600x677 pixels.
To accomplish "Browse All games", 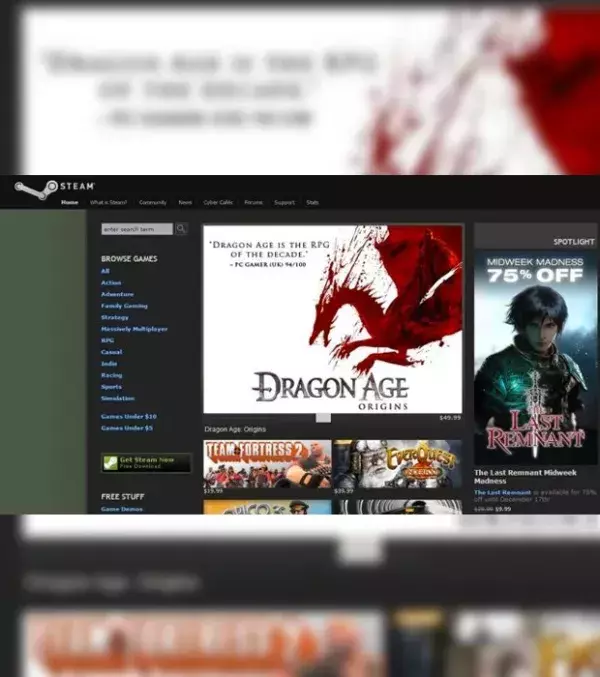I will pyautogui.click(x=105, y=271).
